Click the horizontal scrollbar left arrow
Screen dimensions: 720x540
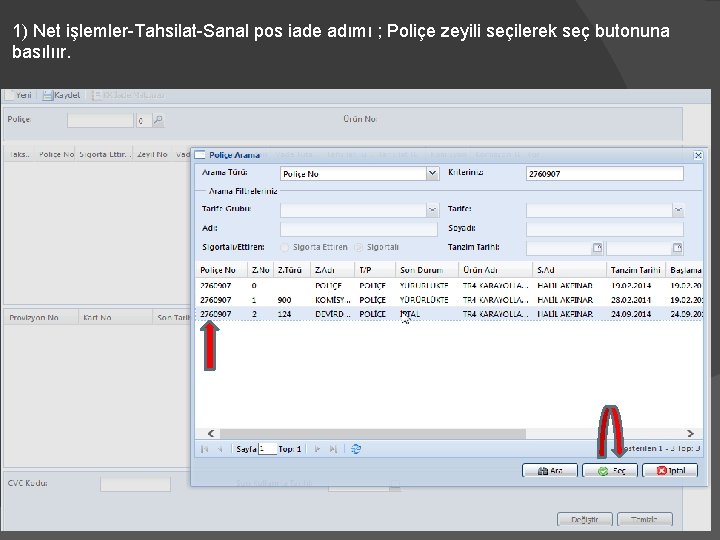(x=211, y=433)
